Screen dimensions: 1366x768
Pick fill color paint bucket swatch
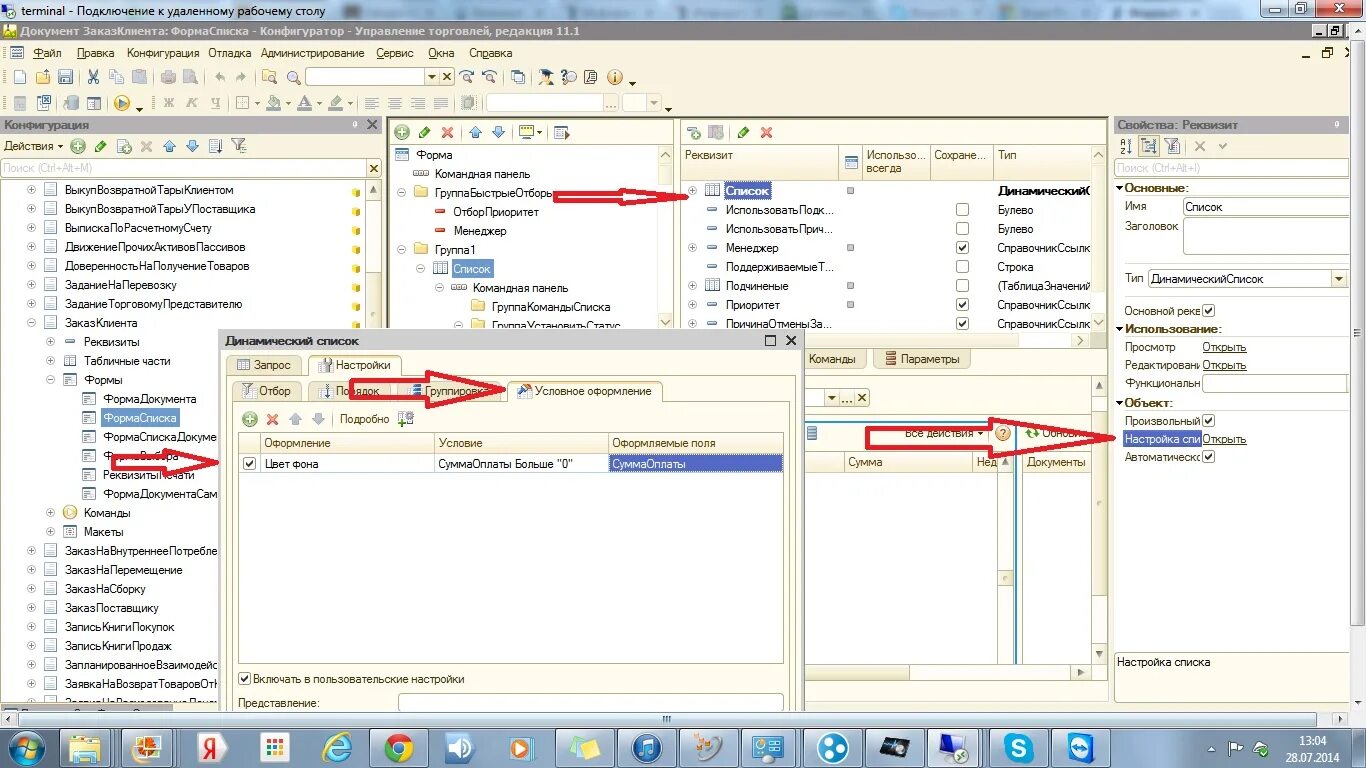pos(273,103)
